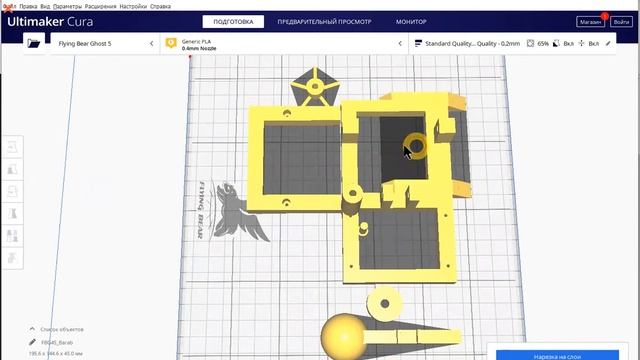Click the 65% infill icon

[x=530, y=43]
